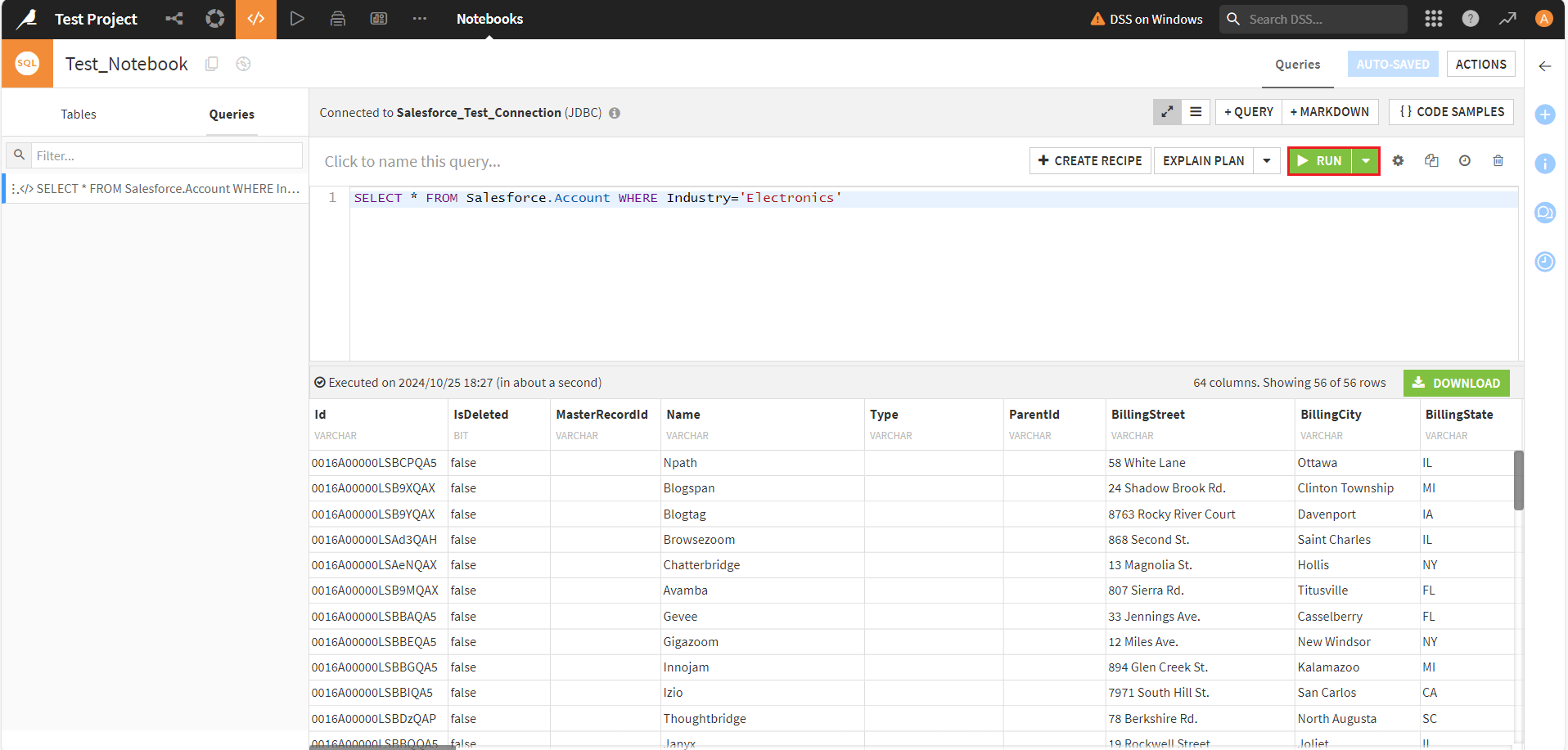This screenshot has height=750, width=1568.
Task: Switch to the Tables tab
Action: click(79, 115)
